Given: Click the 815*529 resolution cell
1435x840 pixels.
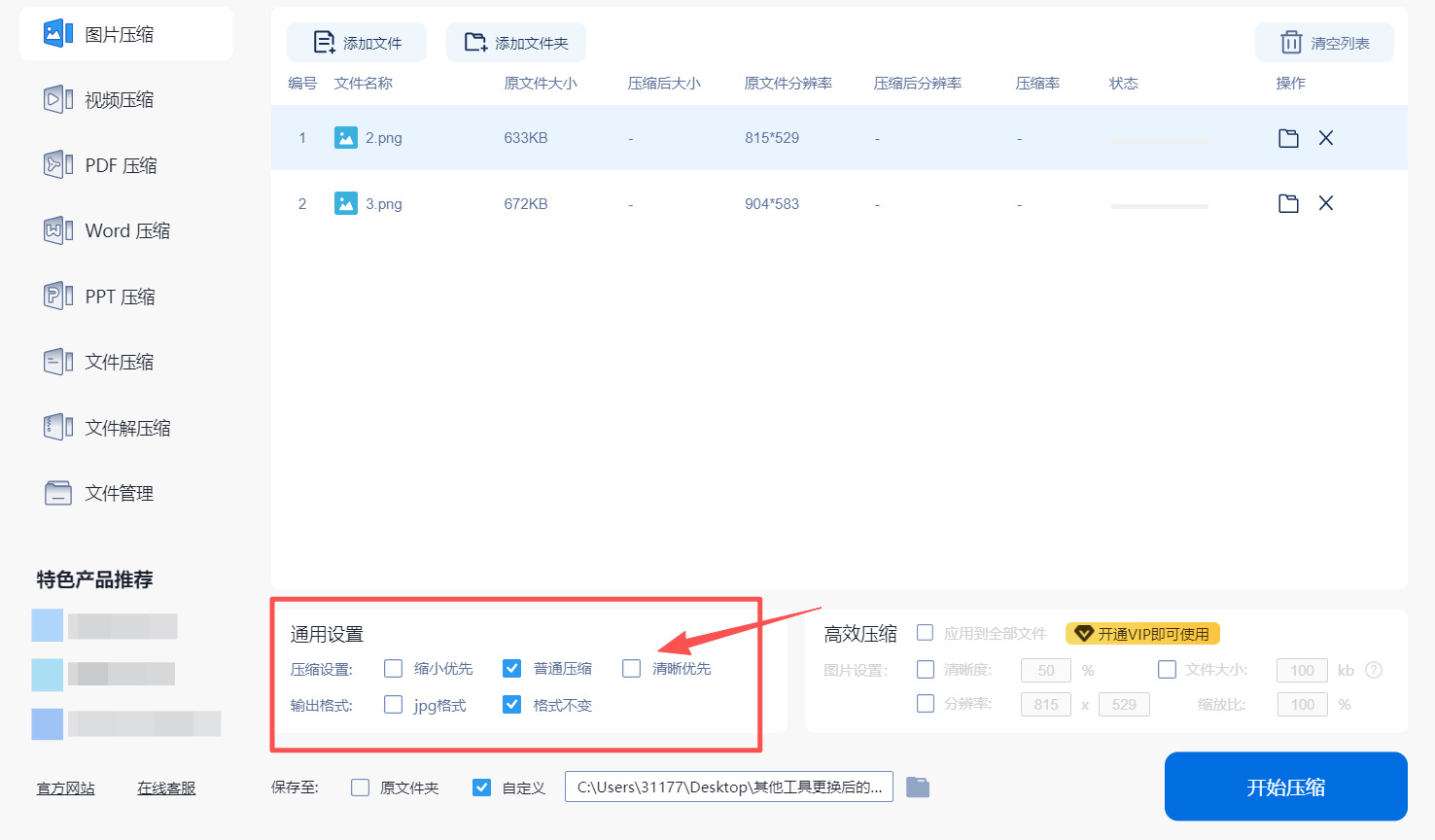Looking at the screenshot, I should tap(772, 138).
